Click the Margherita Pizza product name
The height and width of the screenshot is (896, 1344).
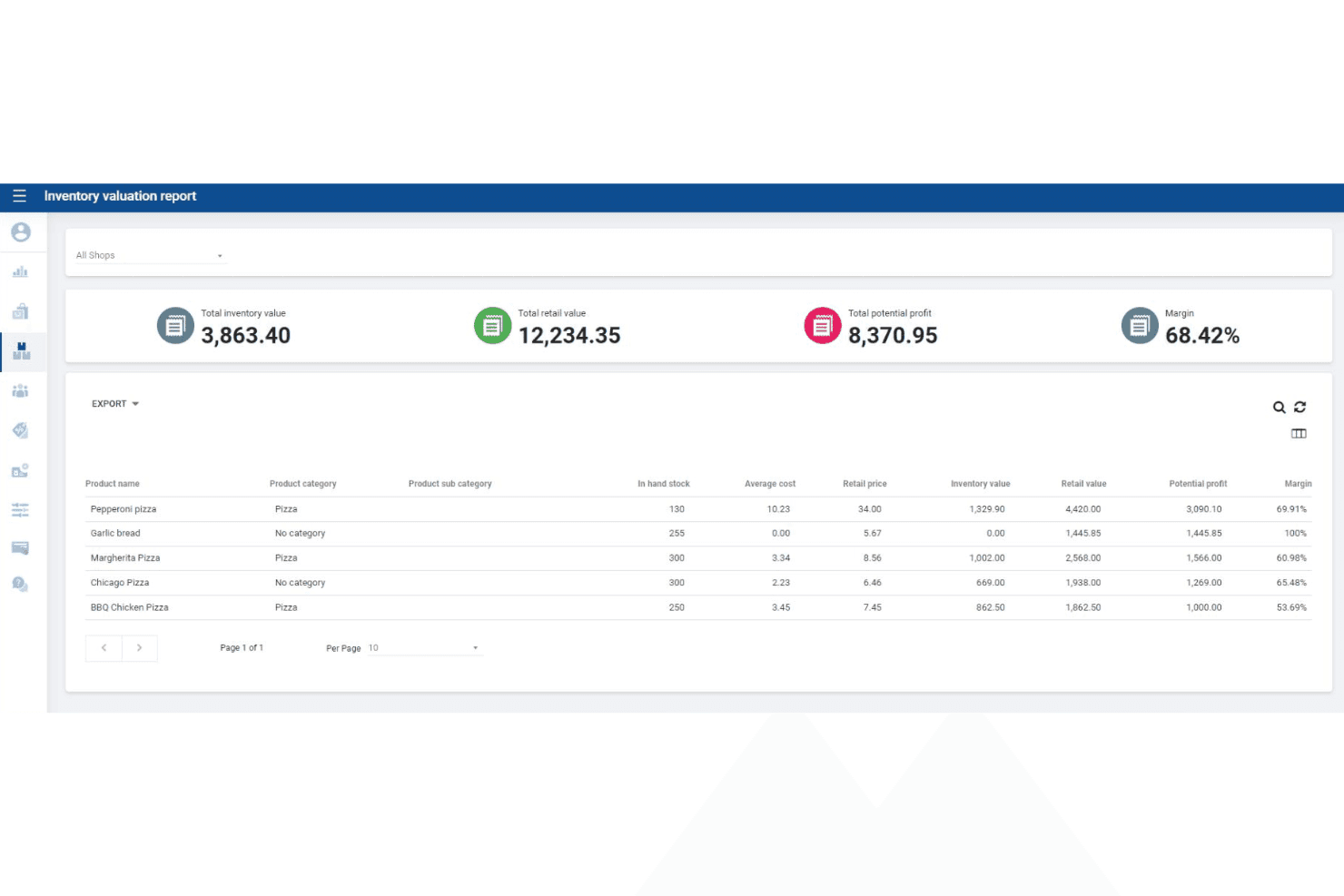click(x=125, y=558)
